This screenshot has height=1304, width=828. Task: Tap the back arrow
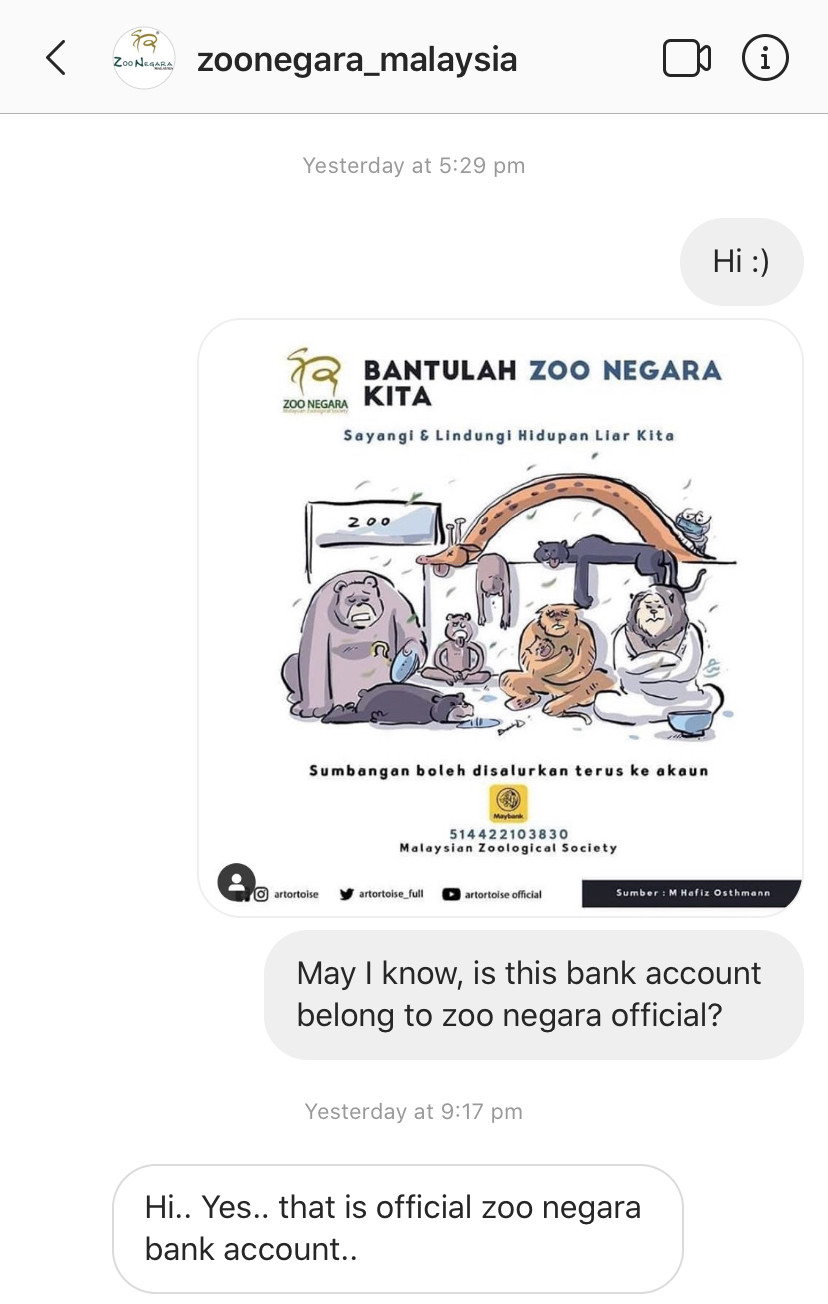pos(56,58)
